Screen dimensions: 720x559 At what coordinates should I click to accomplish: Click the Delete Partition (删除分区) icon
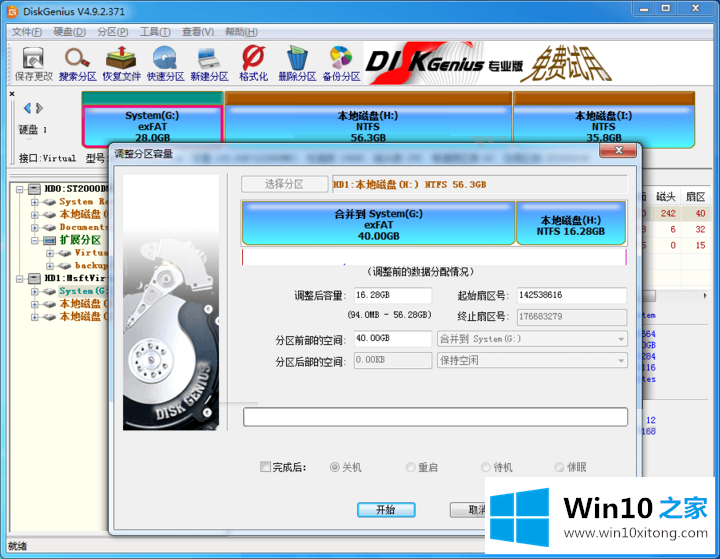tap(297, 63)
